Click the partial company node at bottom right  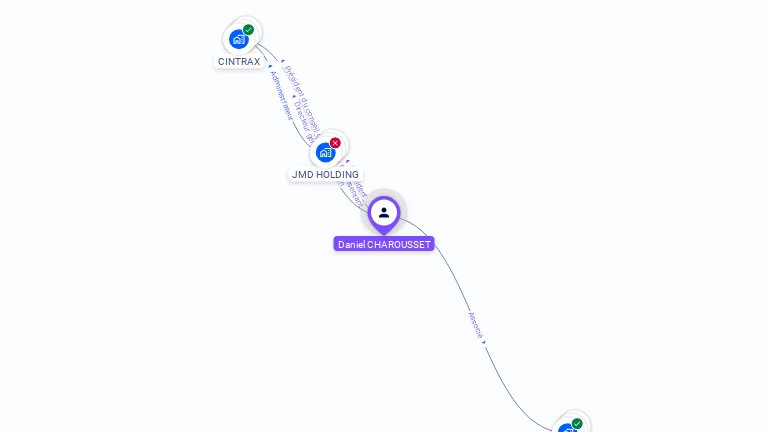[x=568, y=428]
